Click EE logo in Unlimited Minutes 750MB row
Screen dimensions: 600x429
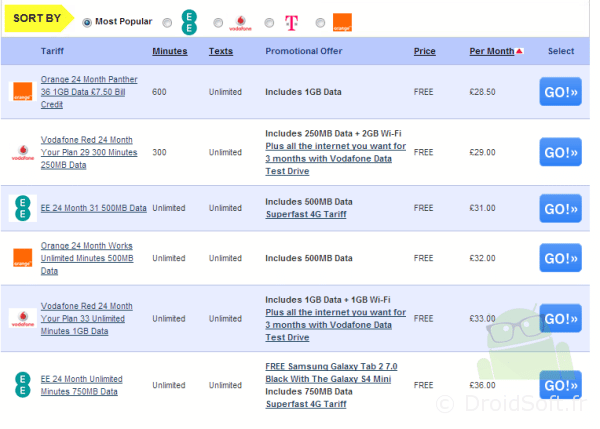tap(23, 385)
